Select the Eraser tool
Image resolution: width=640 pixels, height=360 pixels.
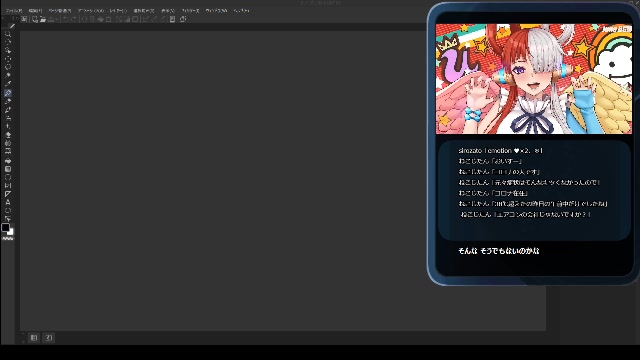point(8,135)
